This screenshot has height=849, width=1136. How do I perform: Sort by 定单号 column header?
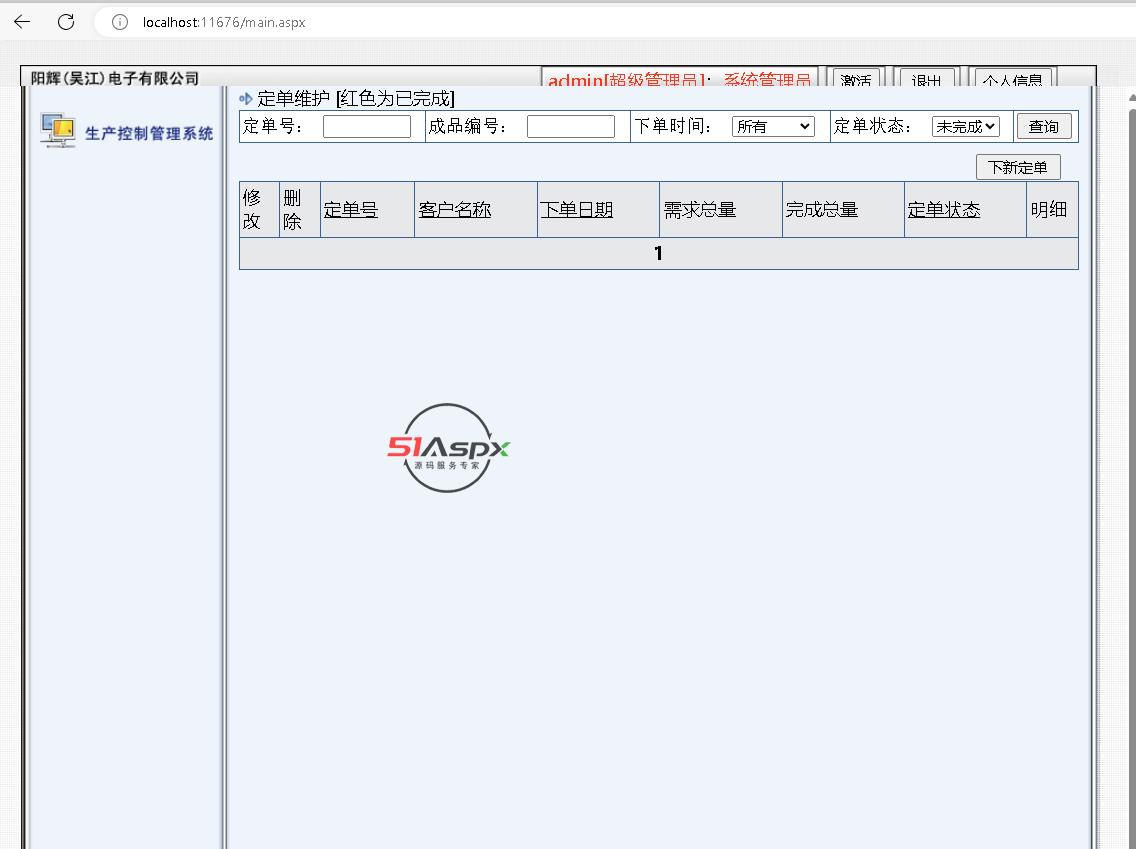coord(350,210)
